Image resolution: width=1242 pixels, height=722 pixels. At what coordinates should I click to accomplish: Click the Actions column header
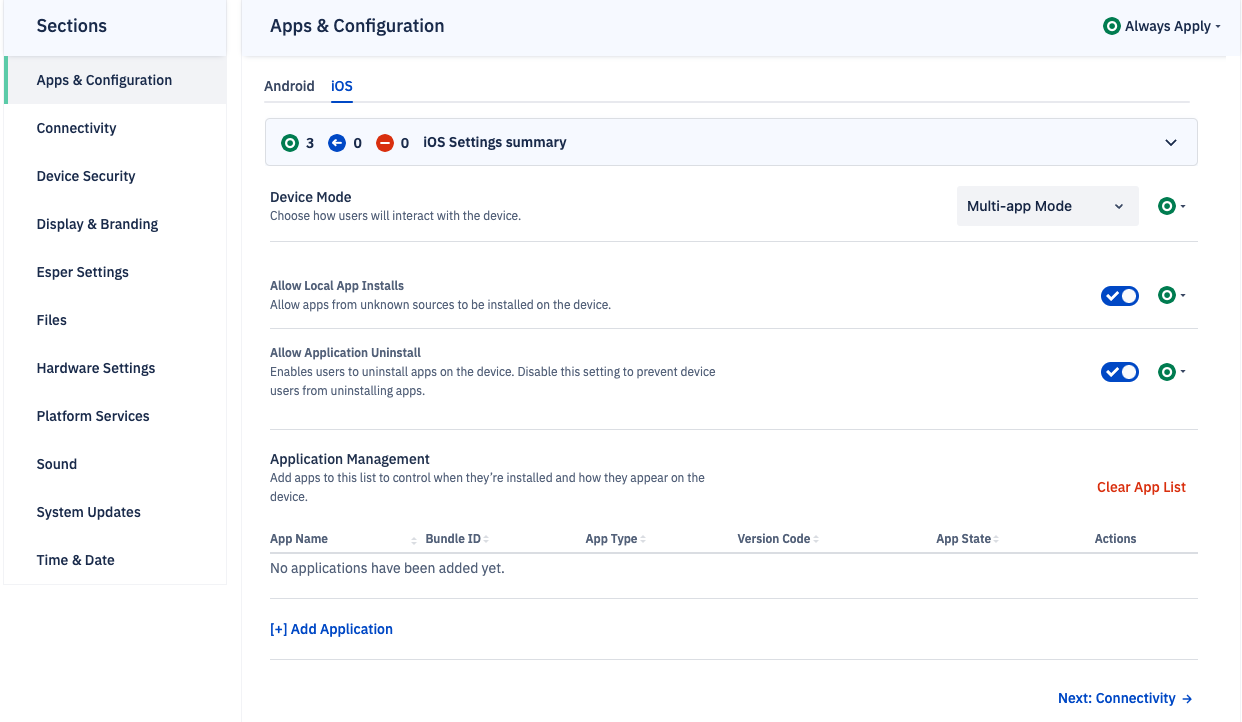tap(1115, 539)
